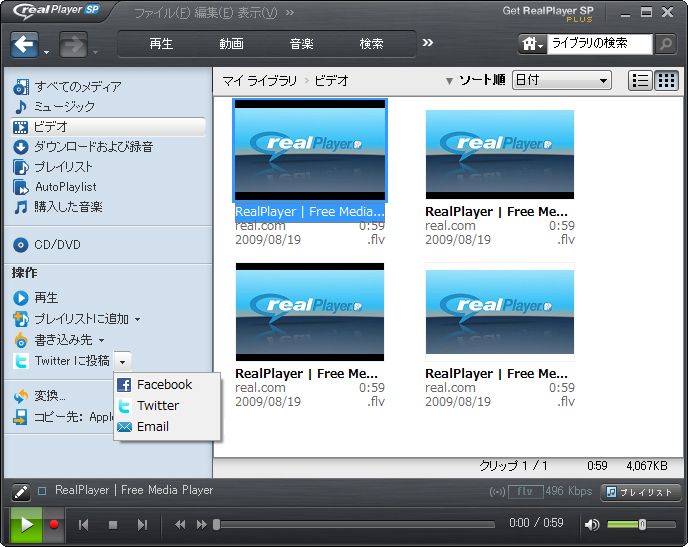
Task: Switch to 動画 tab
Action: [x=231, y=43]
